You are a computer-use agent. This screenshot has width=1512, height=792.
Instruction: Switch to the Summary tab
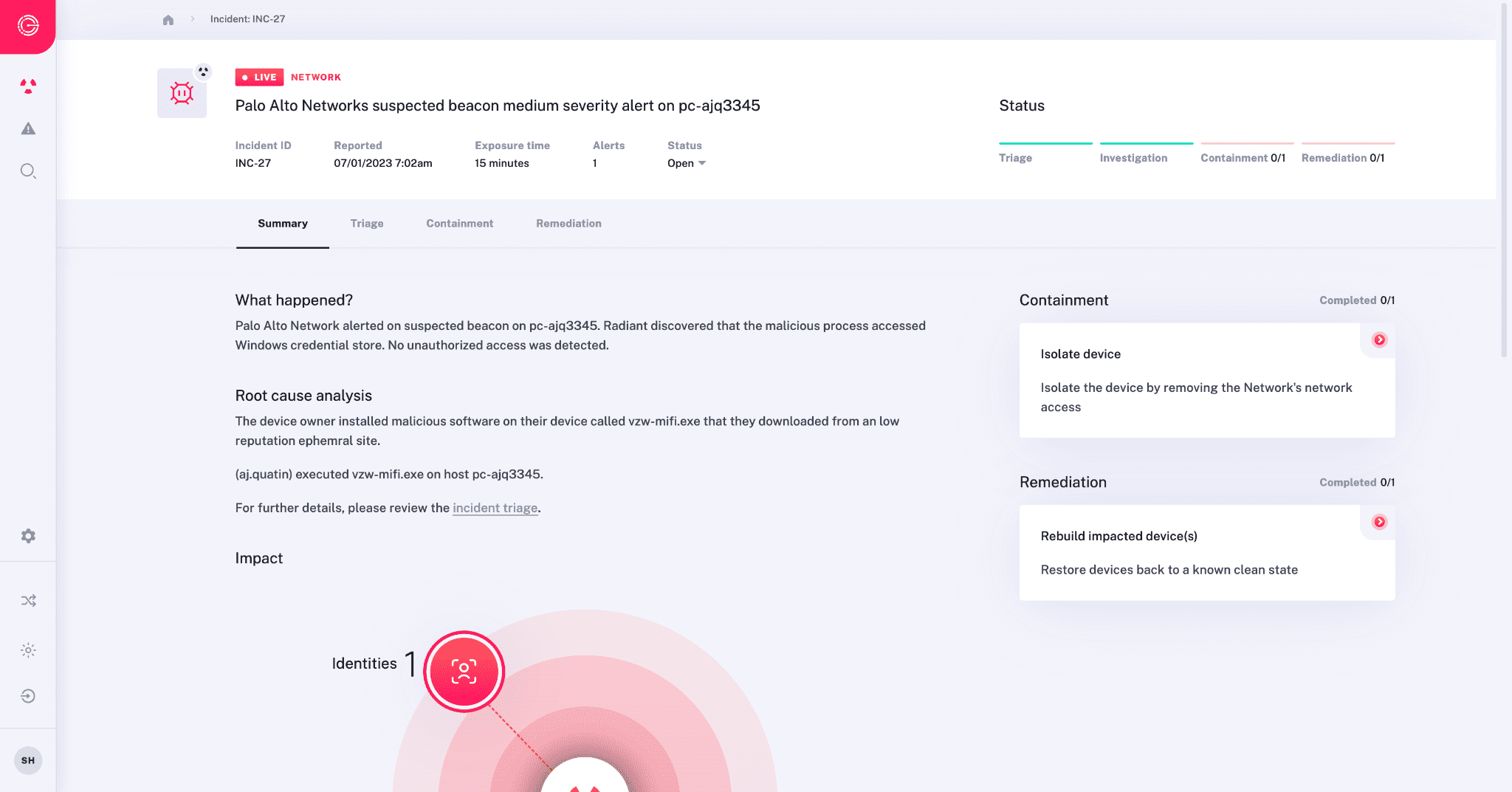(283, 224)
